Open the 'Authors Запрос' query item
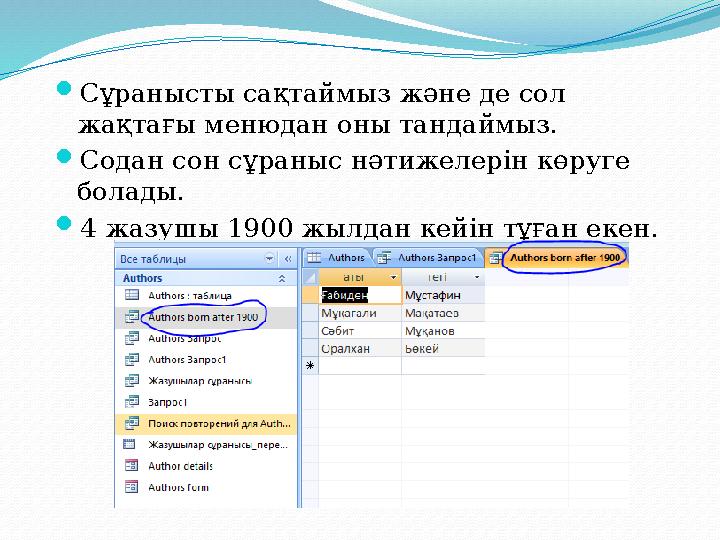Screen dimensions: 720x540 [206, 338]
